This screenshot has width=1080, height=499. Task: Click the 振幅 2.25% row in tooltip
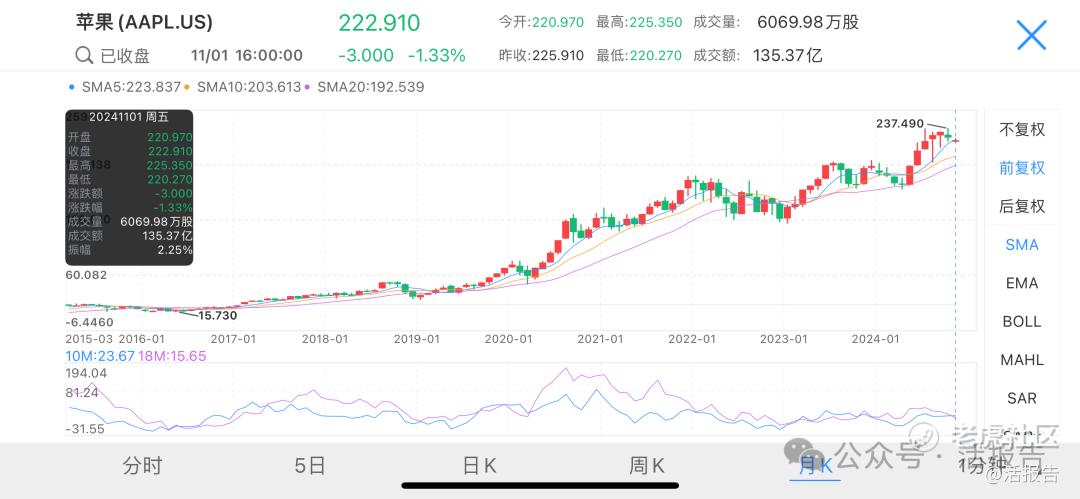tap(129, 250)
